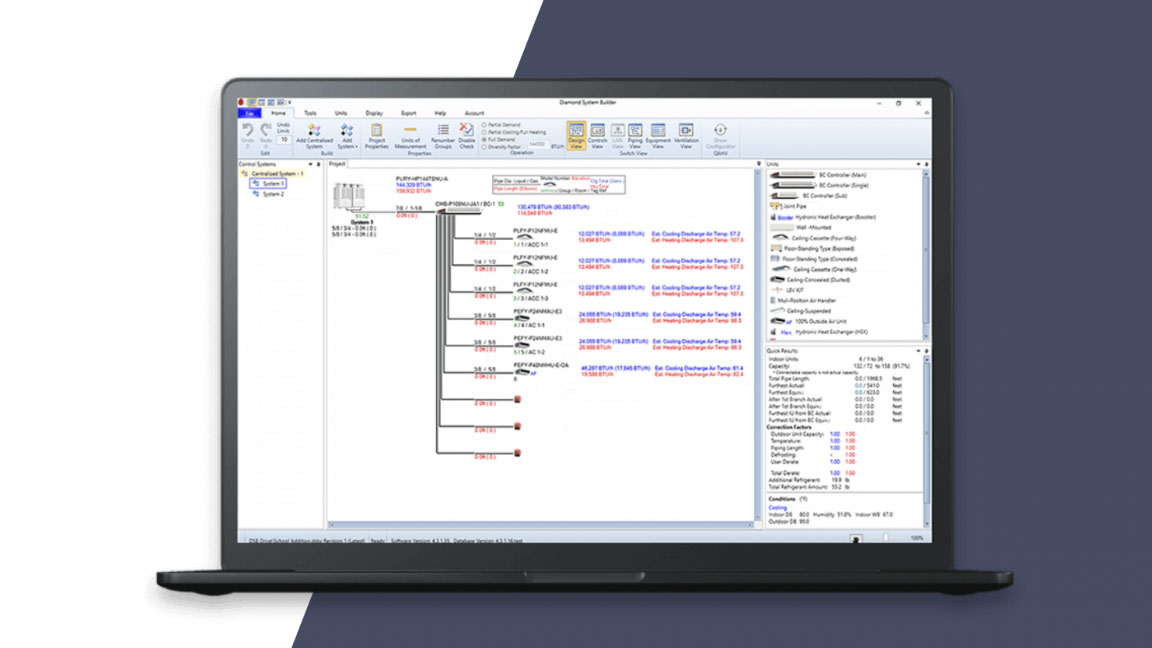Select Diversity Factor radio button
Screen dimensions: 1152x648
(x=484, y=147)
